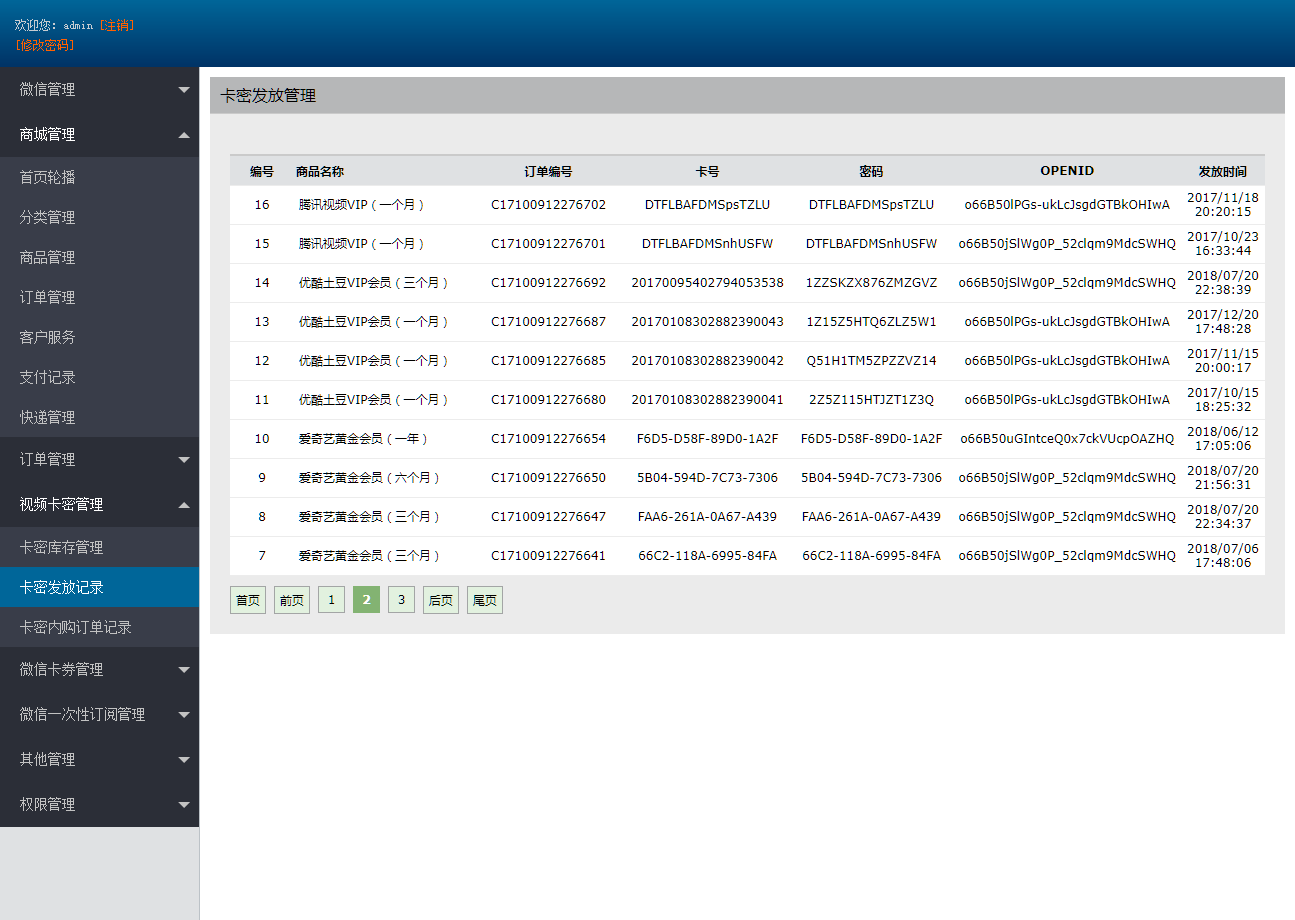The image size is (1295, 920).
Task: Go to 首页 first page button
Action: tap(248, 600)
